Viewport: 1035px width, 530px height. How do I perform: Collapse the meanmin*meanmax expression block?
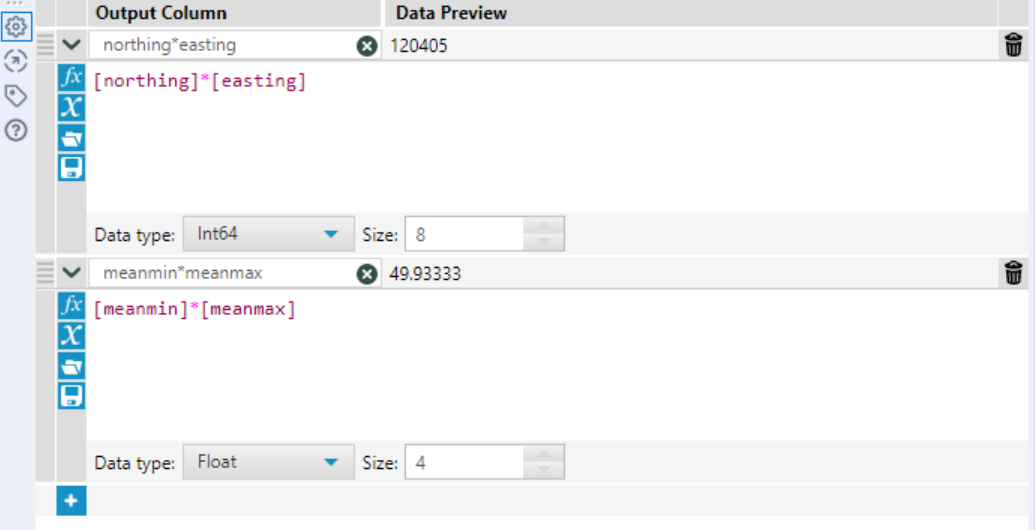(70, 273)
